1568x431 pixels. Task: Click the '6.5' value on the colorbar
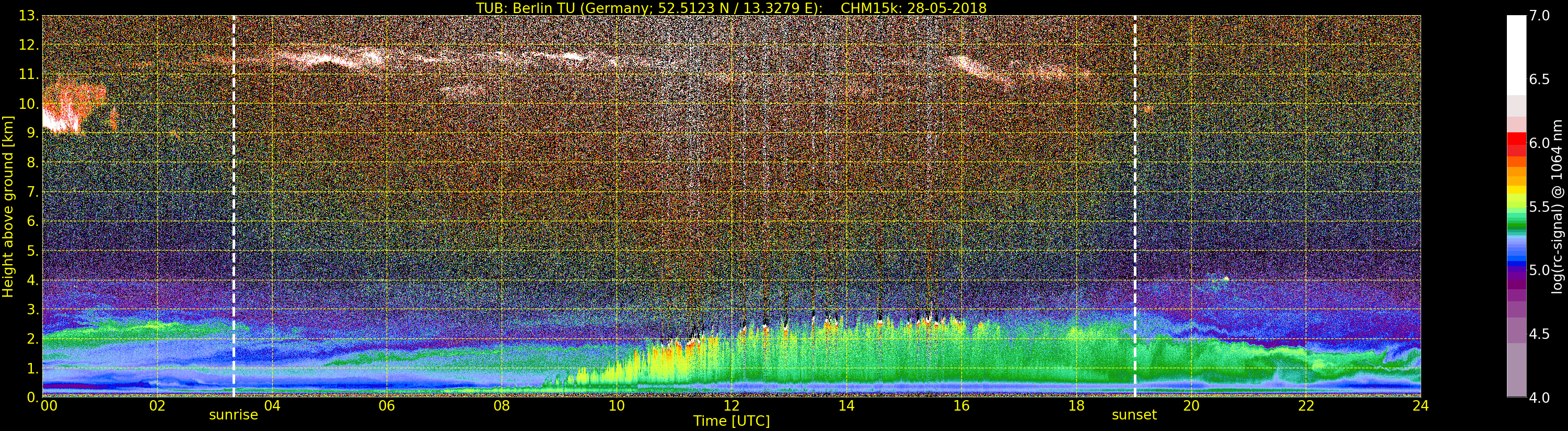(x=1539, y=80)
